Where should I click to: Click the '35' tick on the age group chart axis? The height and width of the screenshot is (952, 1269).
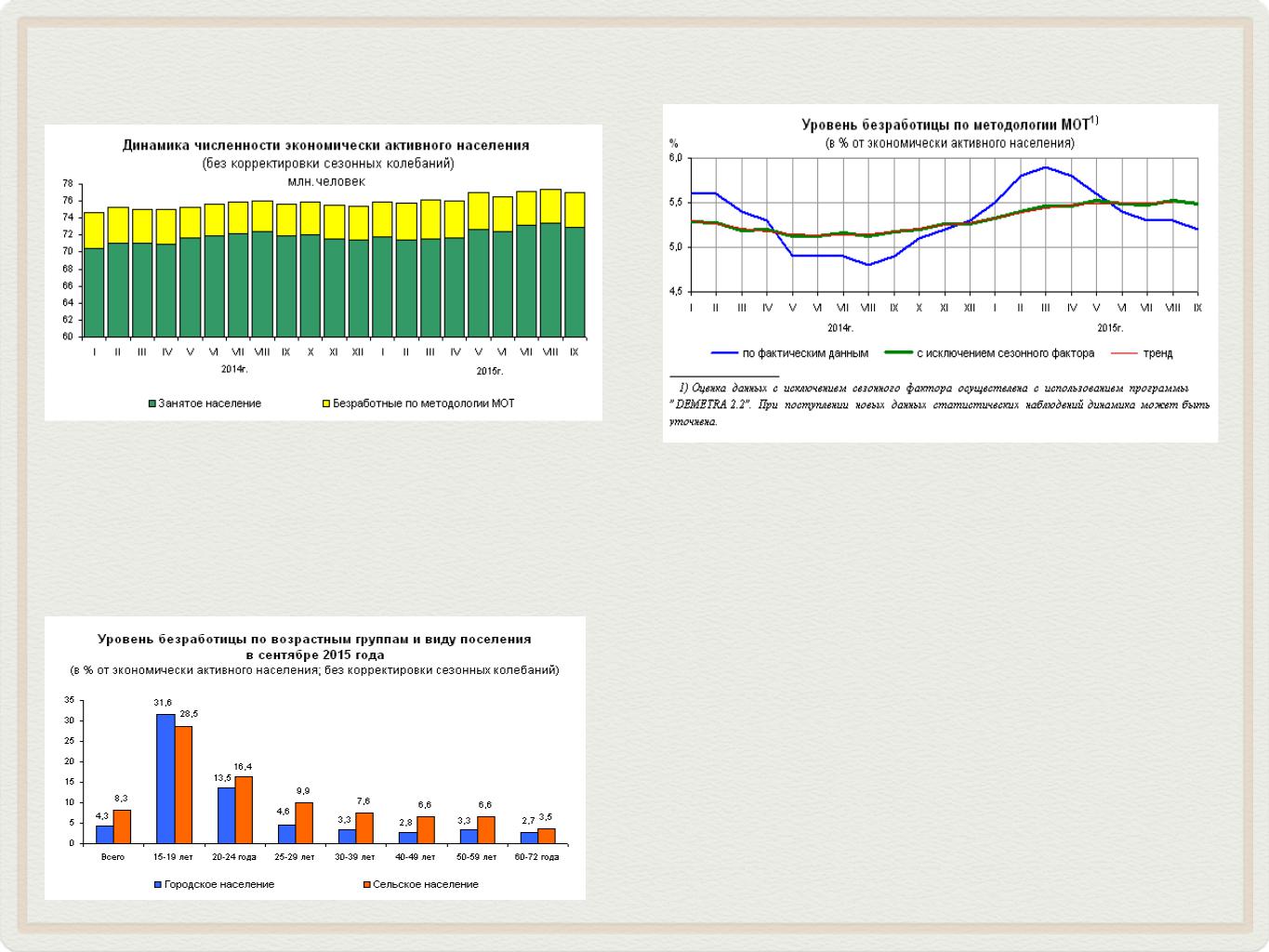(x=69, y=700)
